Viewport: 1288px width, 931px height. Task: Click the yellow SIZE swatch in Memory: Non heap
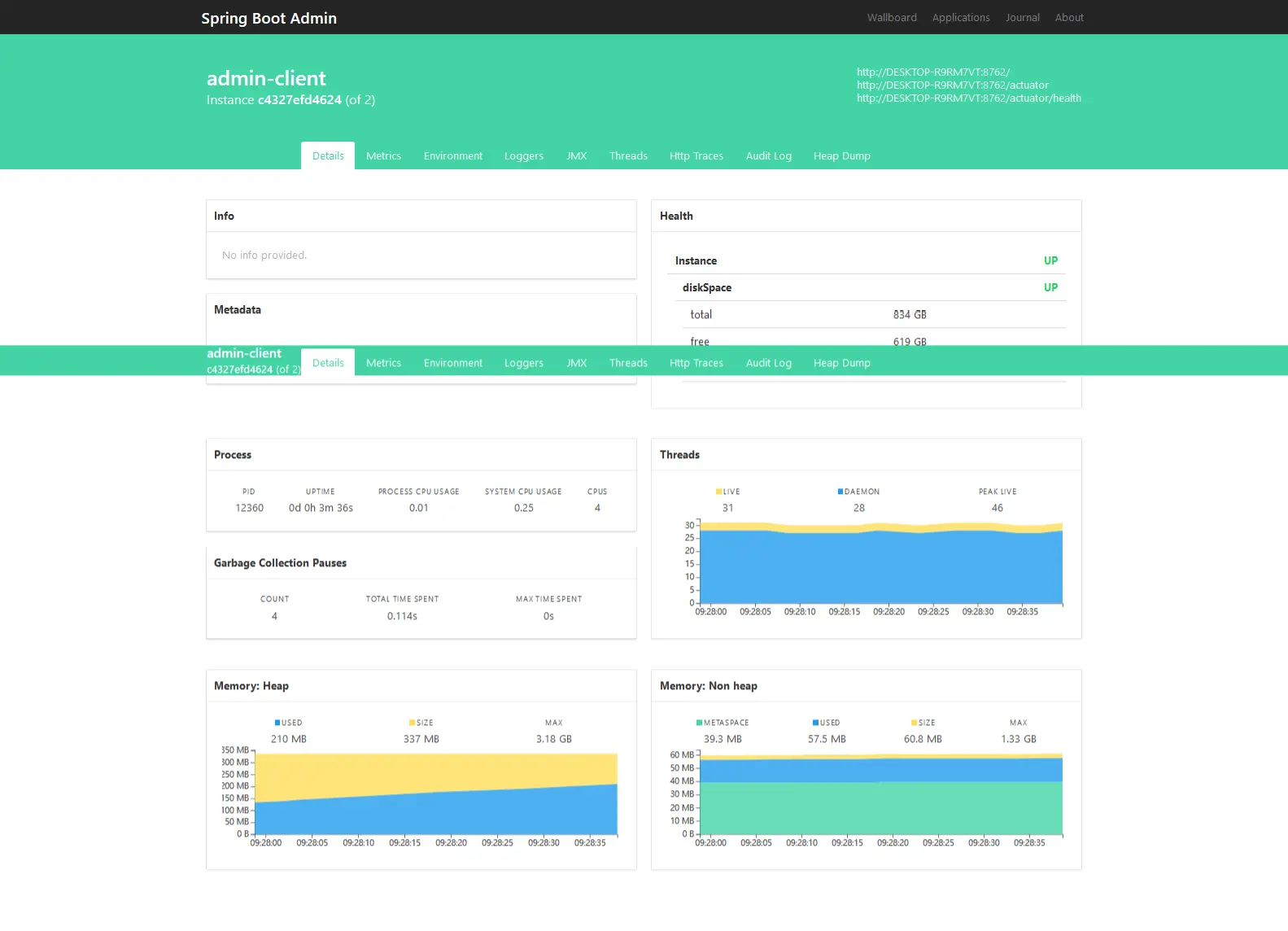914,723
